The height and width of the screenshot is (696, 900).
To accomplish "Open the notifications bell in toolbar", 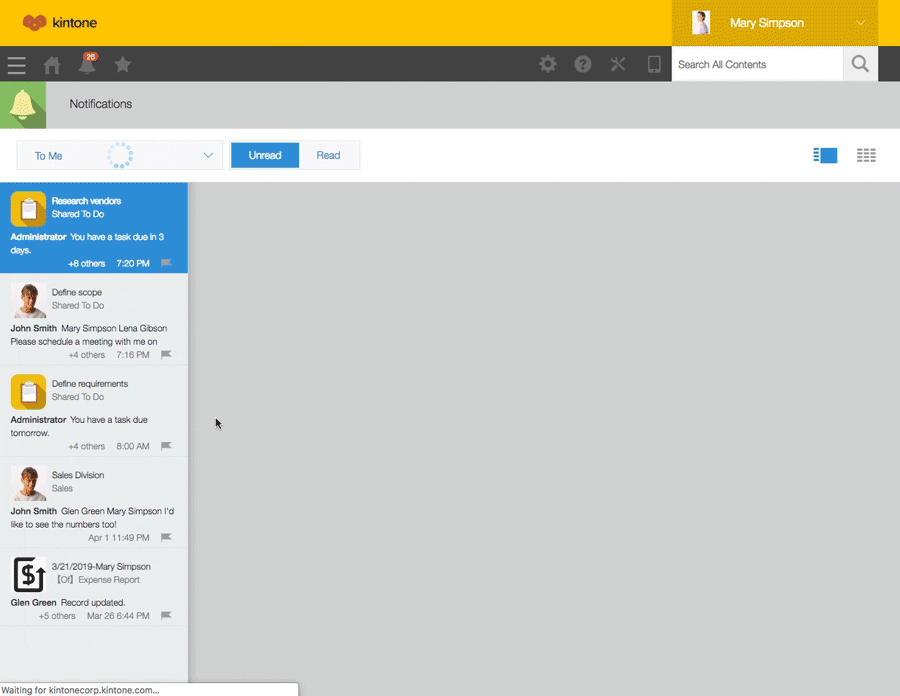I will coord(87,65).
